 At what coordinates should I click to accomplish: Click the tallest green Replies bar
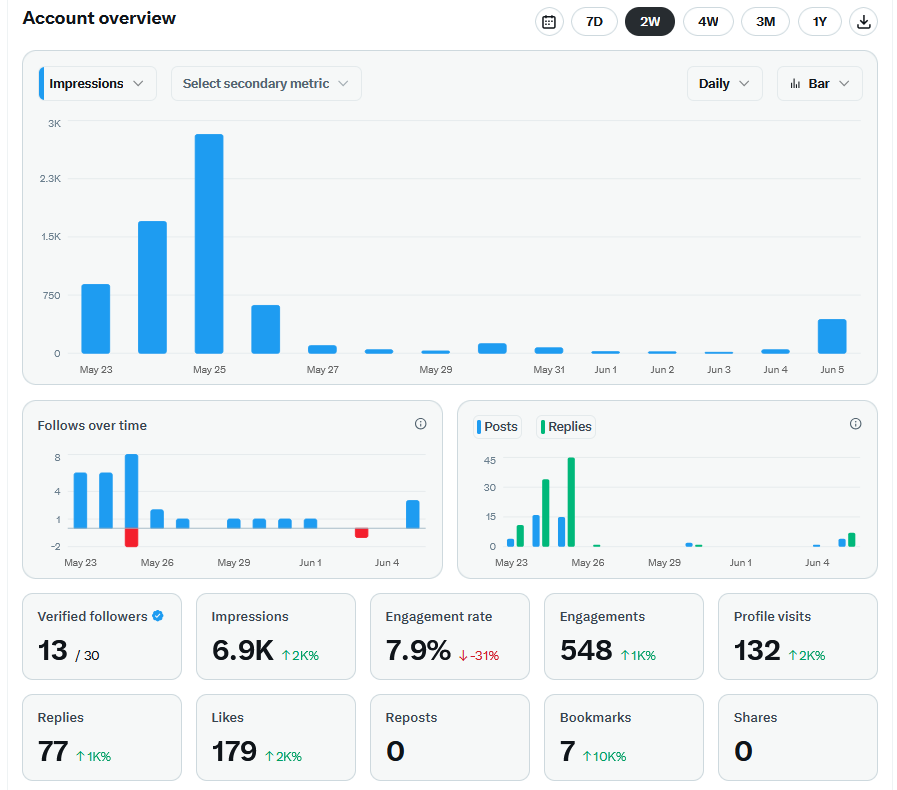571,502
